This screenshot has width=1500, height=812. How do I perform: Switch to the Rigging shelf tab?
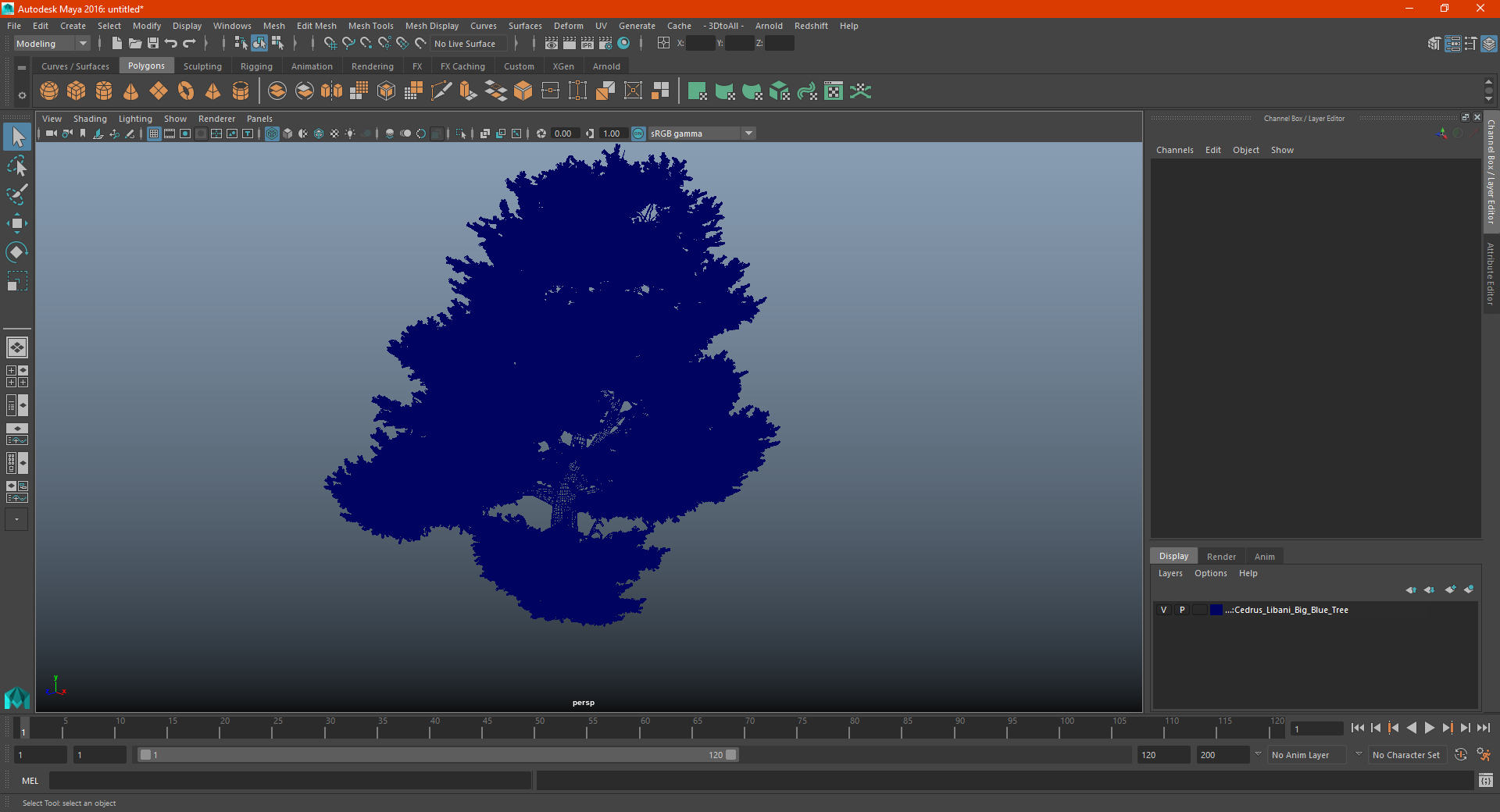pyautogui.click(x=256, y=66)
